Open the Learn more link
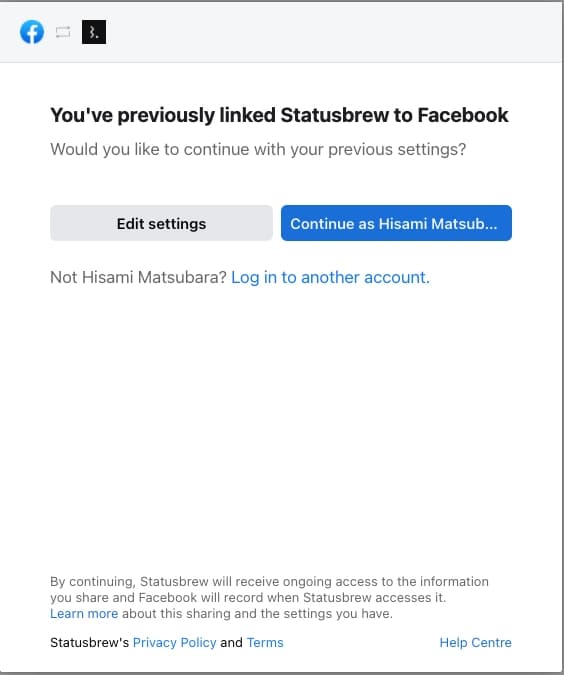The image size is (564, 675). tap(84, 613)
